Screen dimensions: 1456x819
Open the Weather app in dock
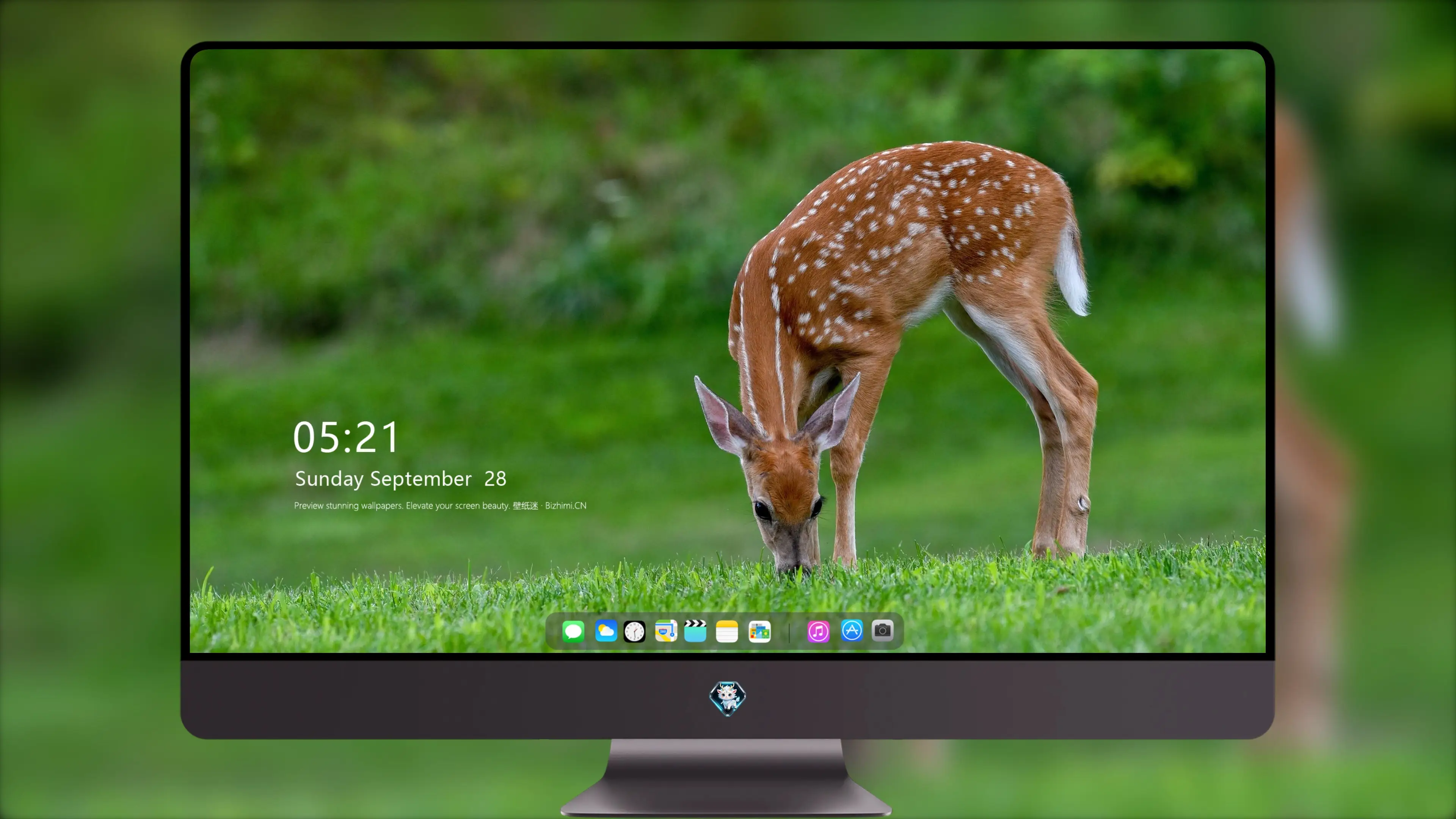[x=606, y=631]
